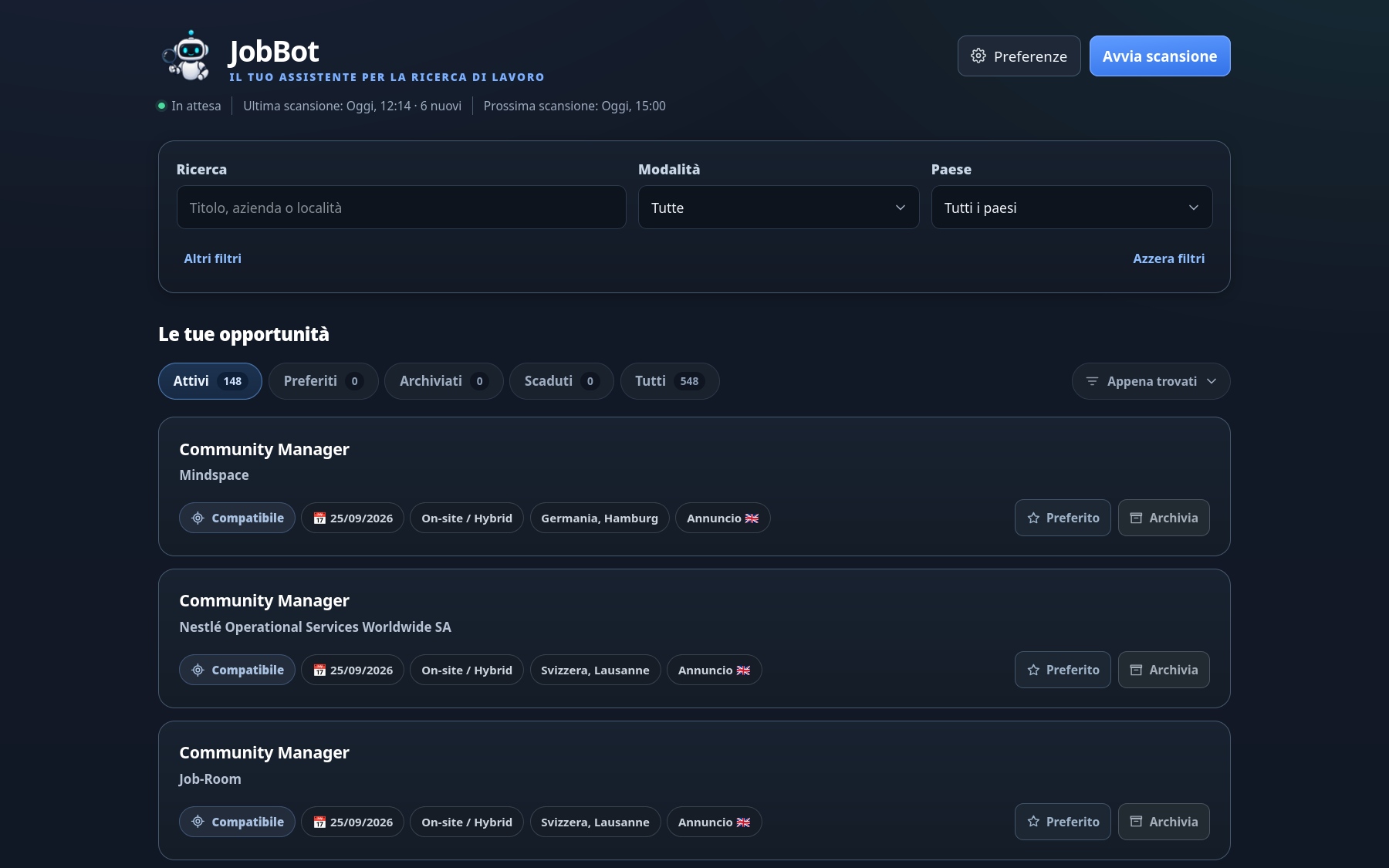Image resolution: width=1389 pixels, height=868 pixels.
Task: Expand Altri filtri
Action: point(212,258)
